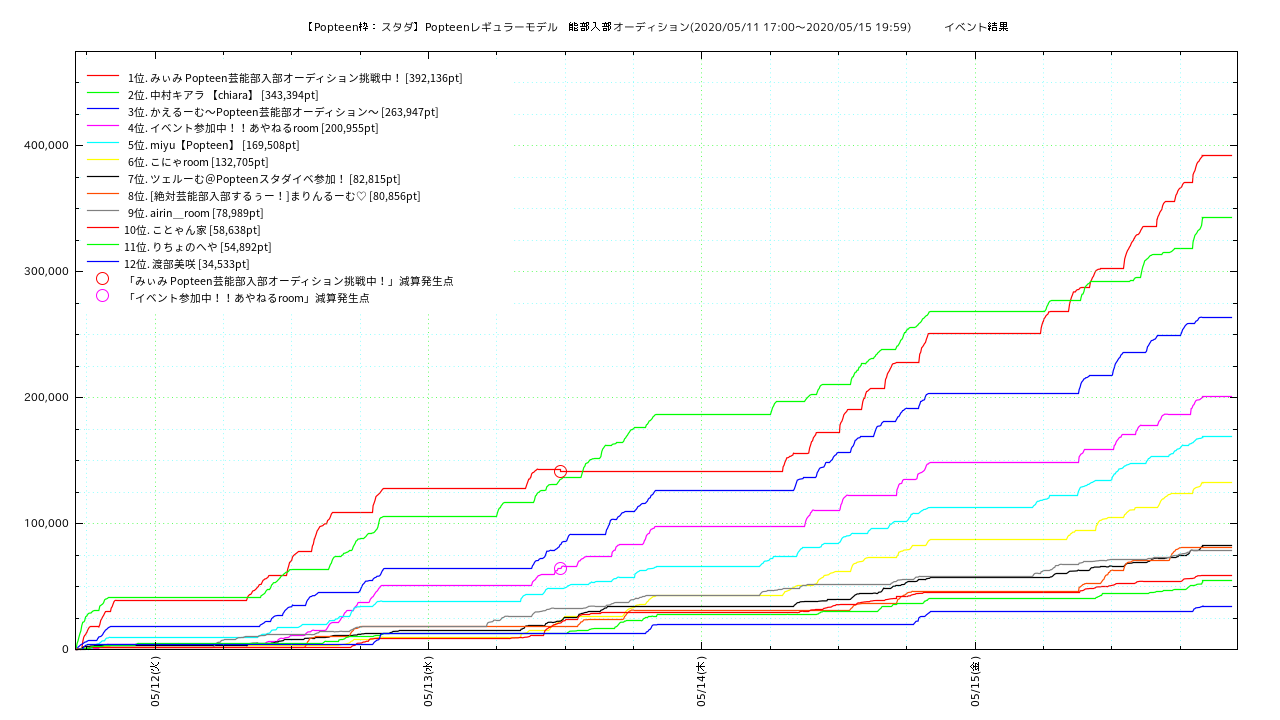Click the 100,000 y-axis label
Viewport: 1280px width, 720px height.
(x=45, y=523)
